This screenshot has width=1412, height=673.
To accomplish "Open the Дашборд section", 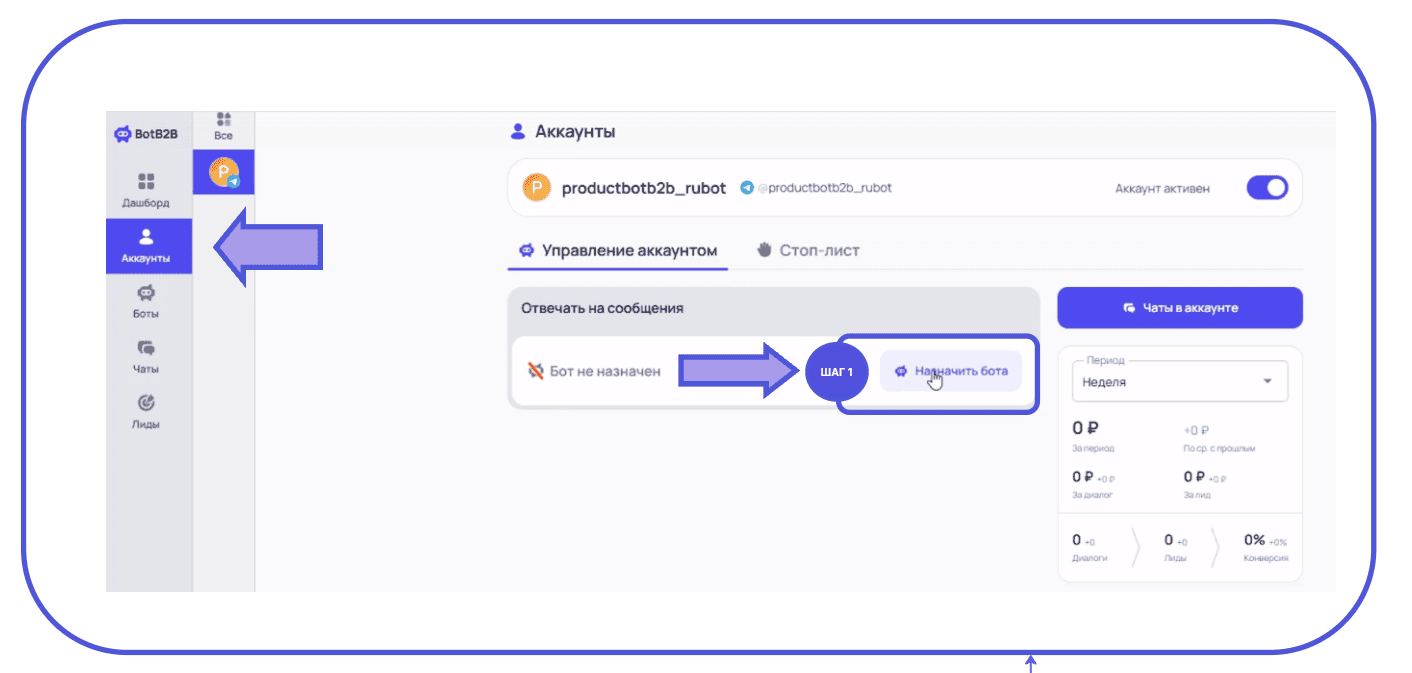I will coord(146,190).
